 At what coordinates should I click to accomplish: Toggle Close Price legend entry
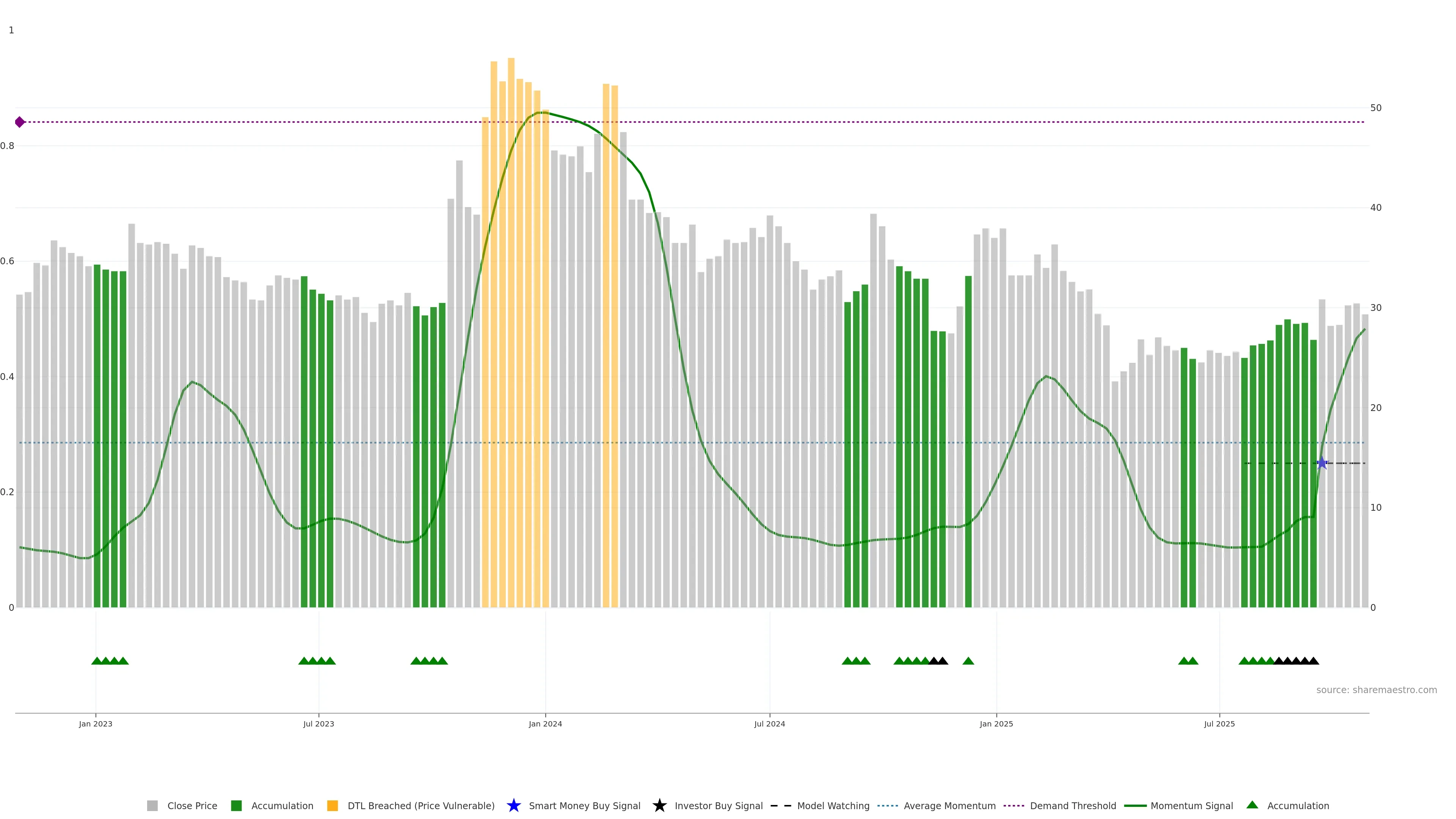click(x=191, y=805)
